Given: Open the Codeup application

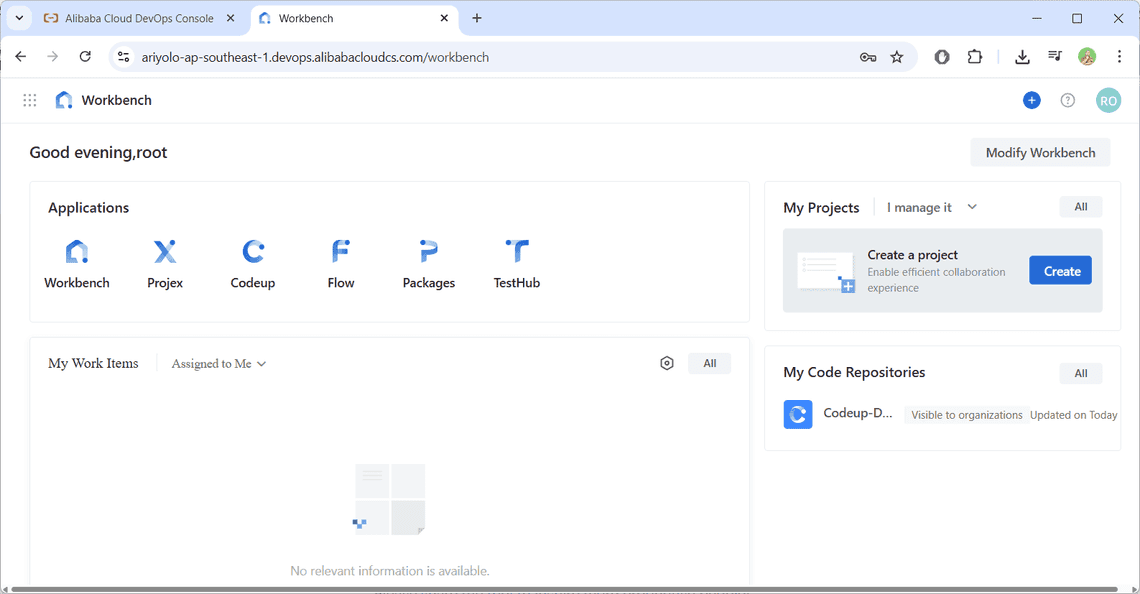Looking at the screenshot, I should tap(252, 262).
